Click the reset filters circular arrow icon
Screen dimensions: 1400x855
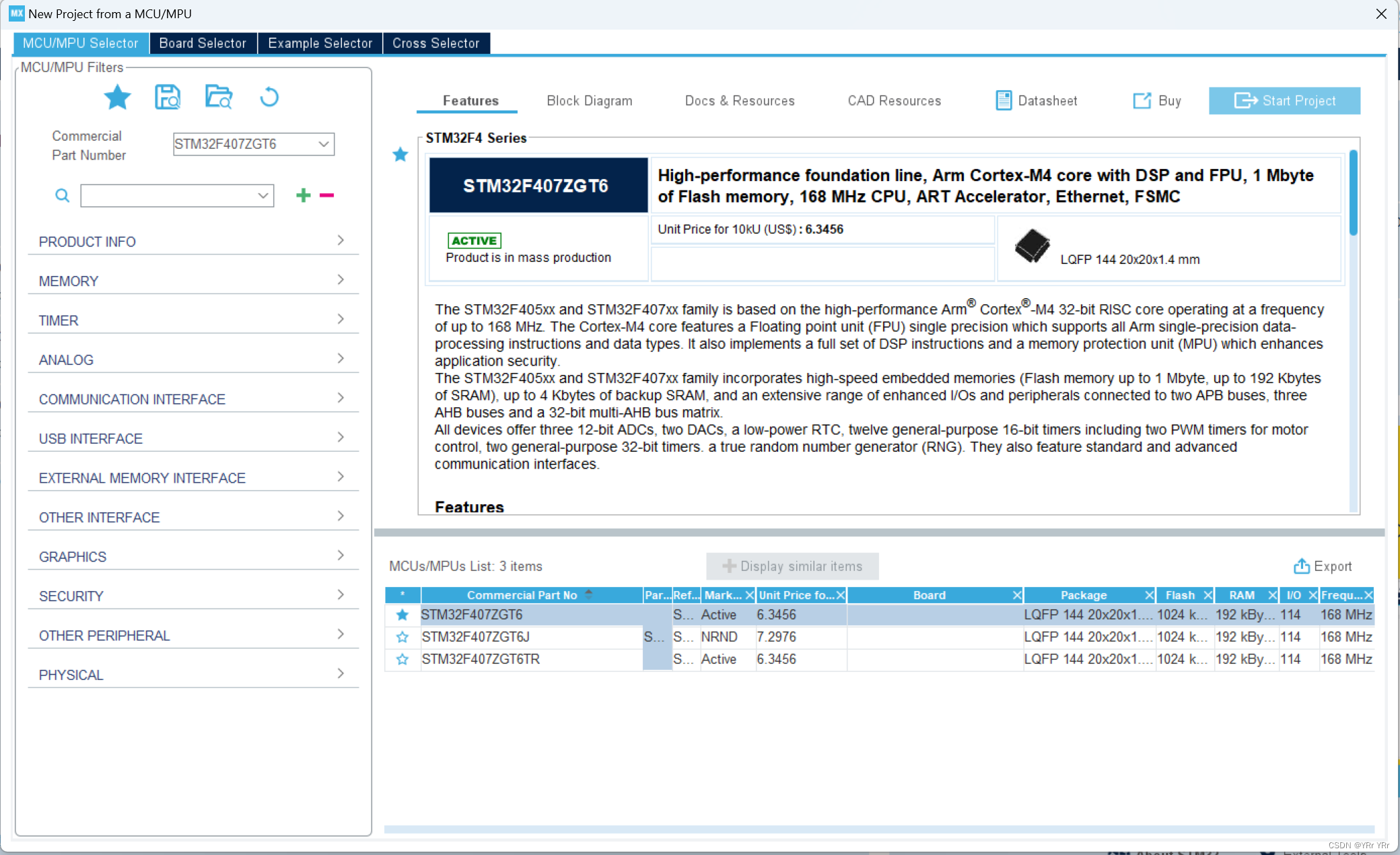pyautogui.click(x=269, y=98)
